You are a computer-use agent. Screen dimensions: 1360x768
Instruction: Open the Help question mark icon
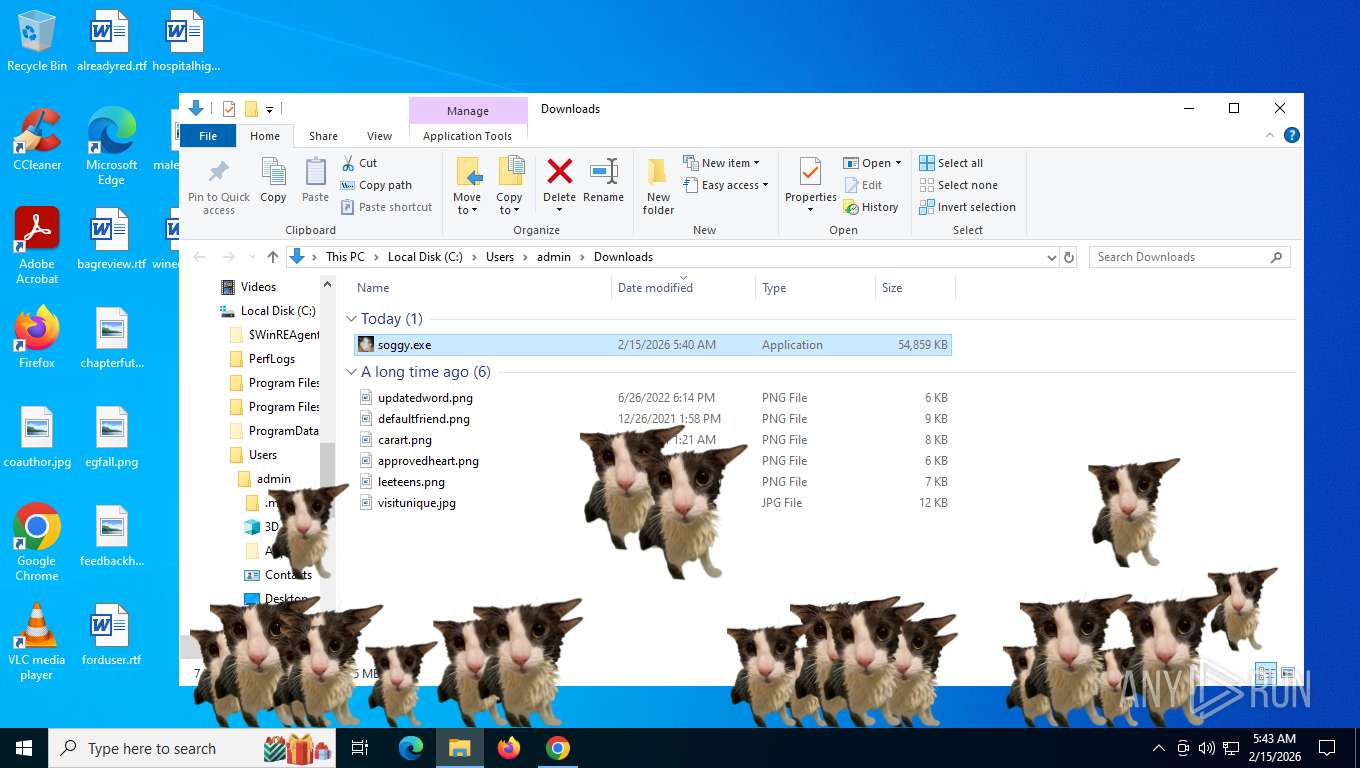[x=1292, y=135]
